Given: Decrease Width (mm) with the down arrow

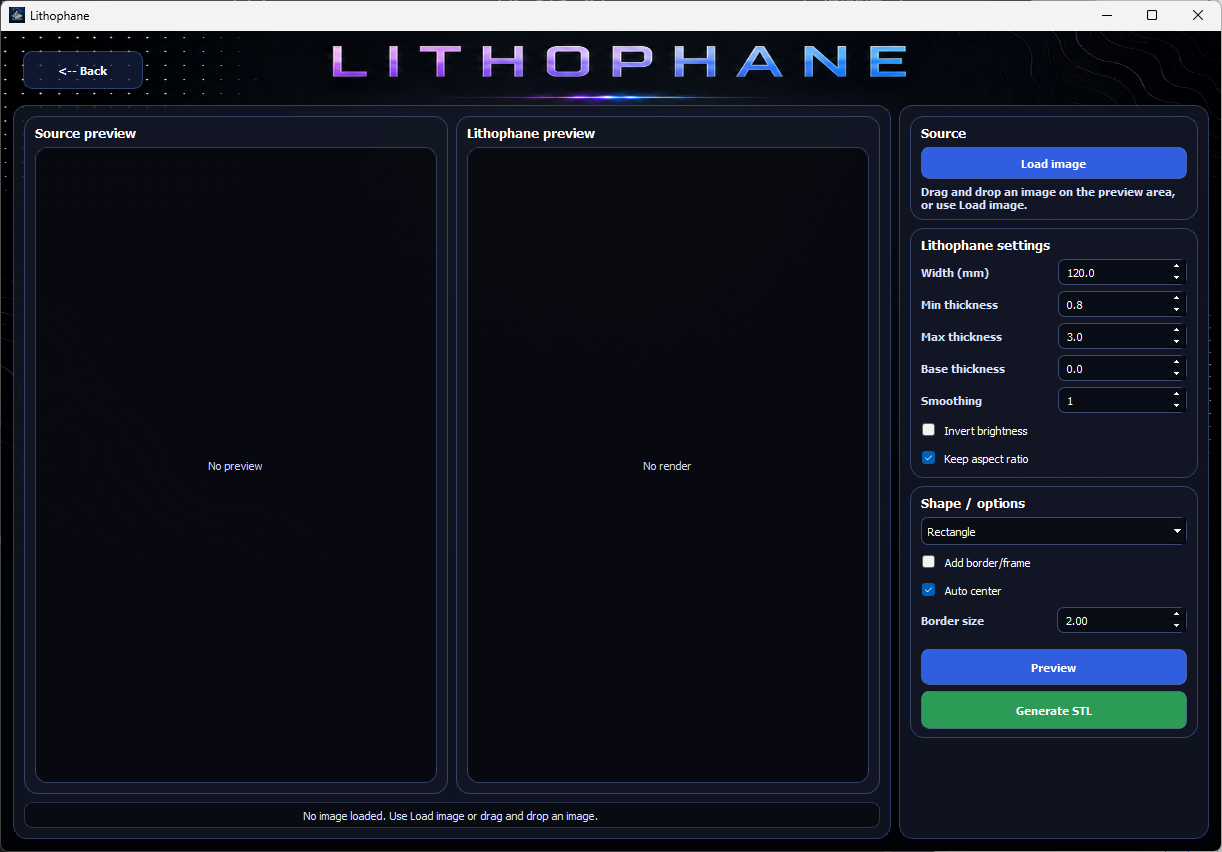Looking at the screenshot, I should coord(1176,278).
